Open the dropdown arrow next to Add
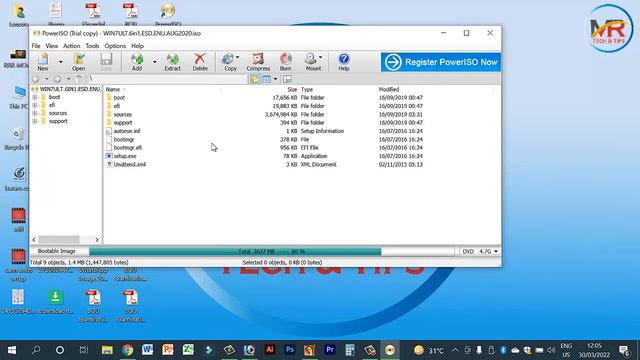This screenshot has height=360, width=640. click(154, 62)
